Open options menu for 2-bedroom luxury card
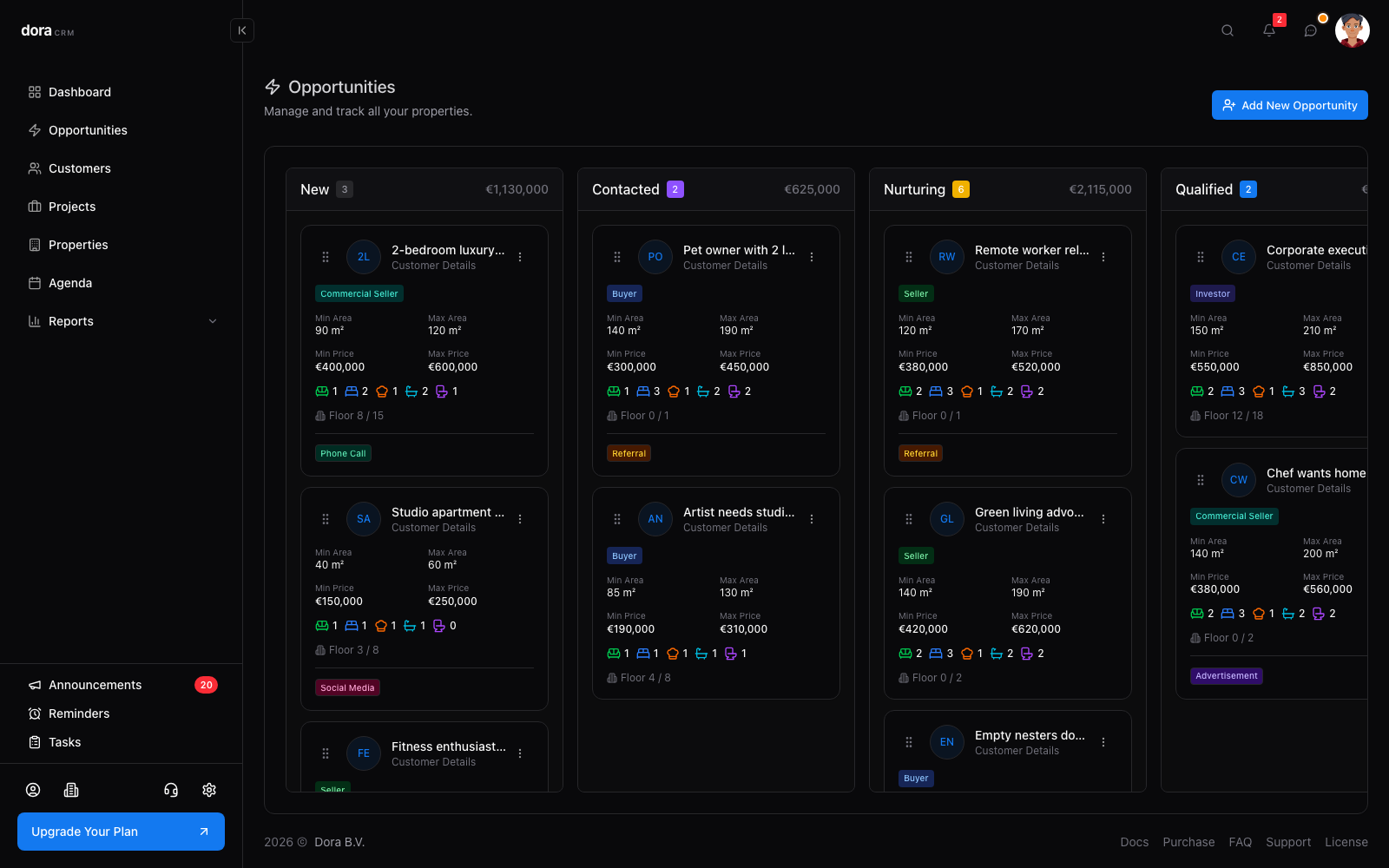Image resolution: width=1389 pixels, height=868 pixels. click(x=520, y=257)
